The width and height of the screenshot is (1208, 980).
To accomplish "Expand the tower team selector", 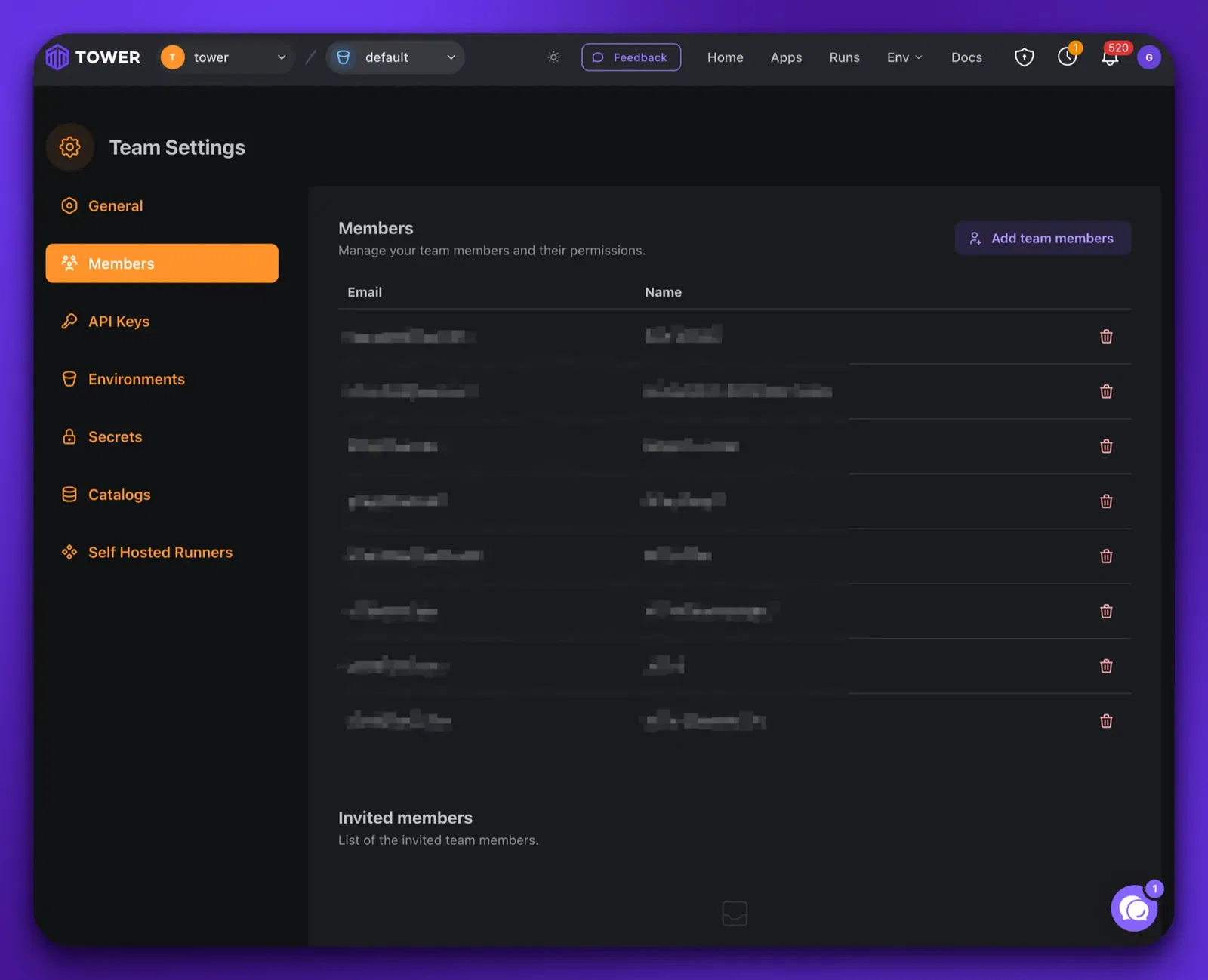I will pyautogui.click(x=226, y=57).
